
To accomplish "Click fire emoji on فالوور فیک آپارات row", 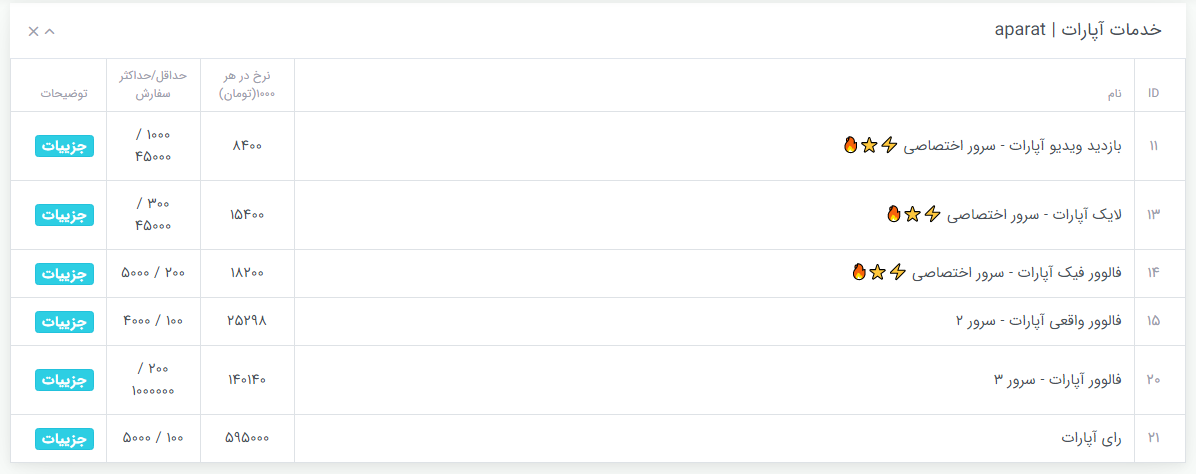I will (859, 272).
